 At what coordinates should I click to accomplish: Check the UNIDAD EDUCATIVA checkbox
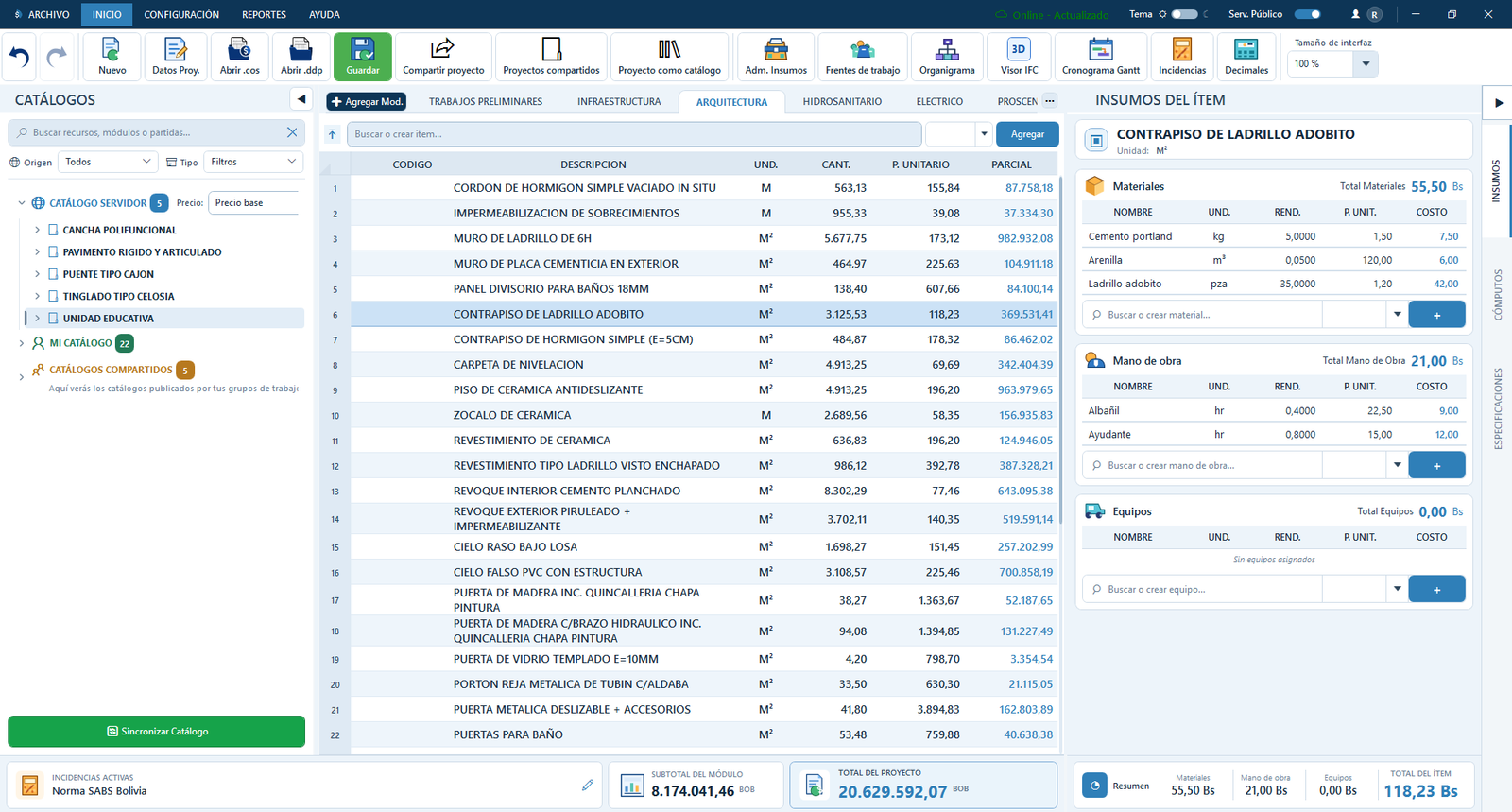53,319
